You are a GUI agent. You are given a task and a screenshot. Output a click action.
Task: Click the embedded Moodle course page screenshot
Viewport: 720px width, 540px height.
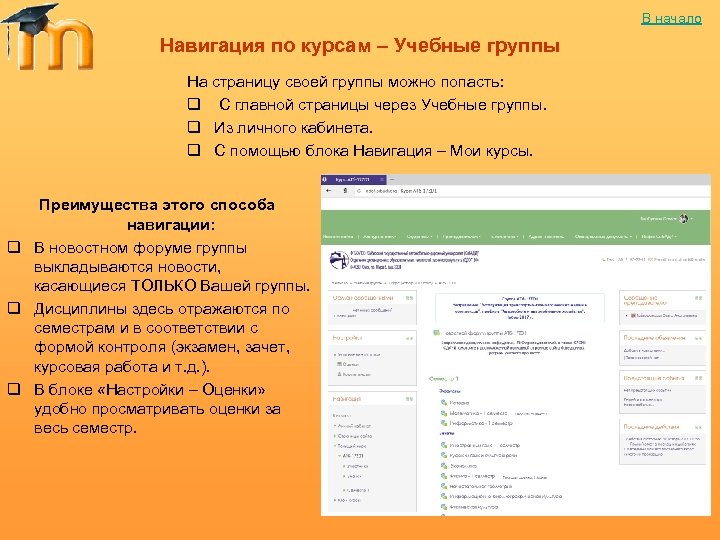coord(516,345)
